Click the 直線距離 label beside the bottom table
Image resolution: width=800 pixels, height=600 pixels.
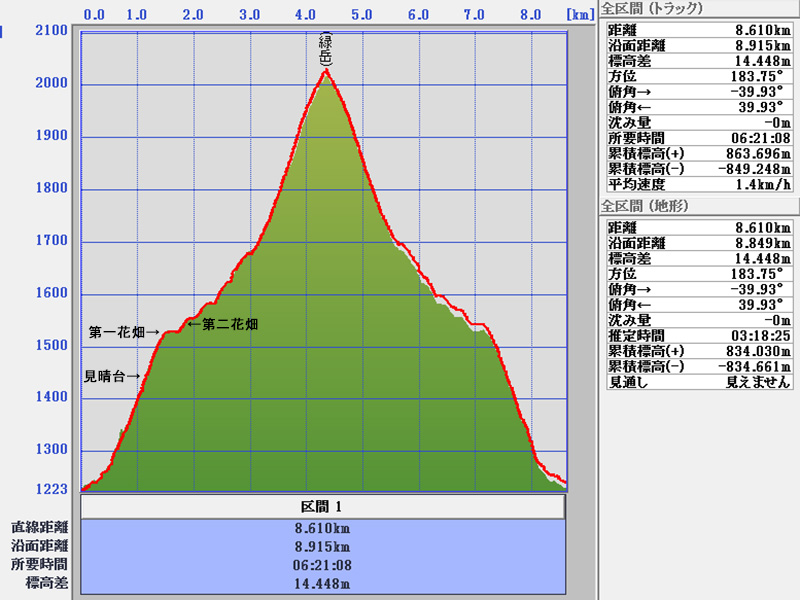coord(40,528)
